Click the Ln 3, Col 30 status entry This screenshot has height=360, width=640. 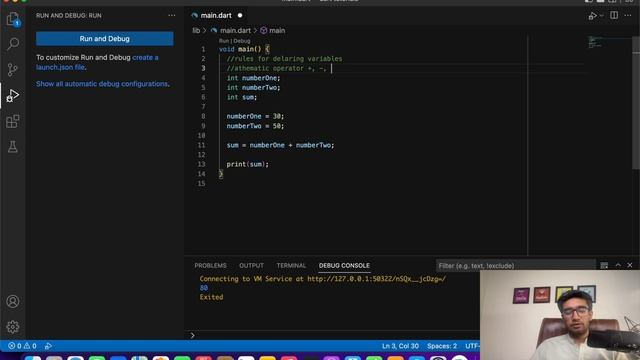pos(400,346)
